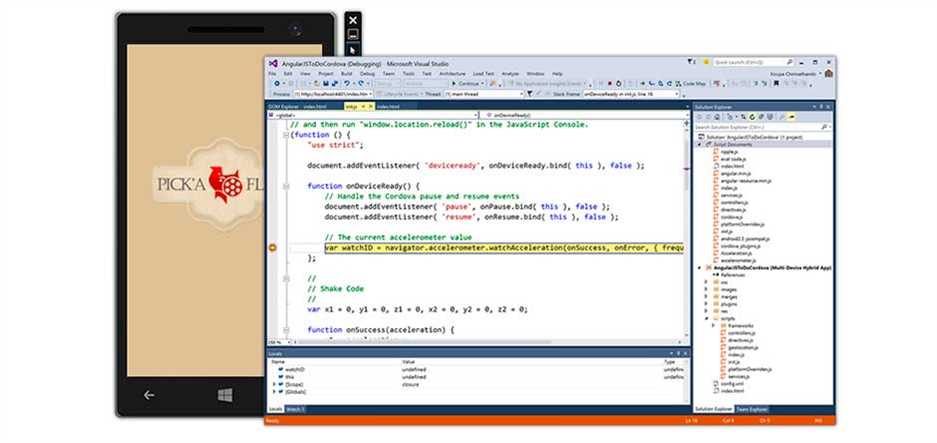Open the Analyze menu
The height and width of the screenshot is (443, 937).
pos(510,74)
